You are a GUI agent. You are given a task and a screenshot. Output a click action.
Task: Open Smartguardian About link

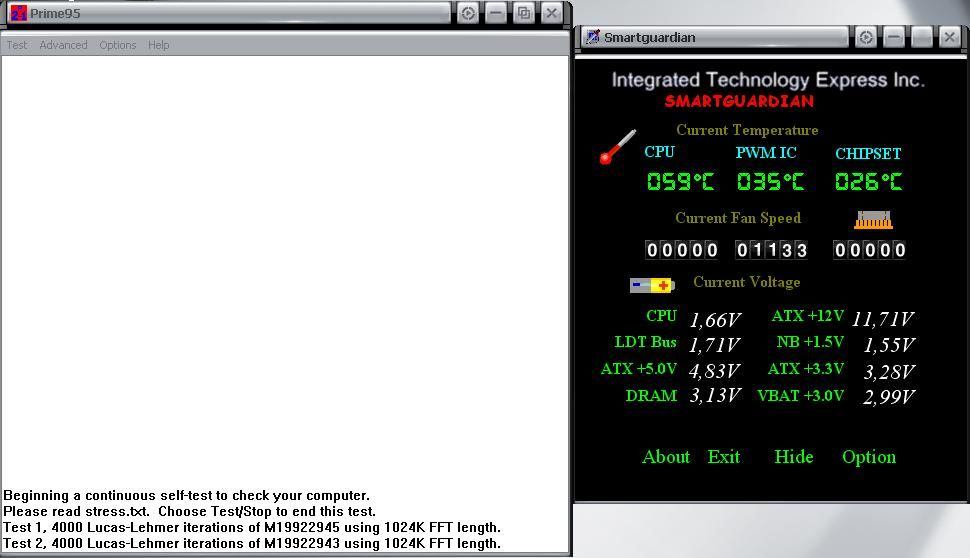(x=666, y=457)
